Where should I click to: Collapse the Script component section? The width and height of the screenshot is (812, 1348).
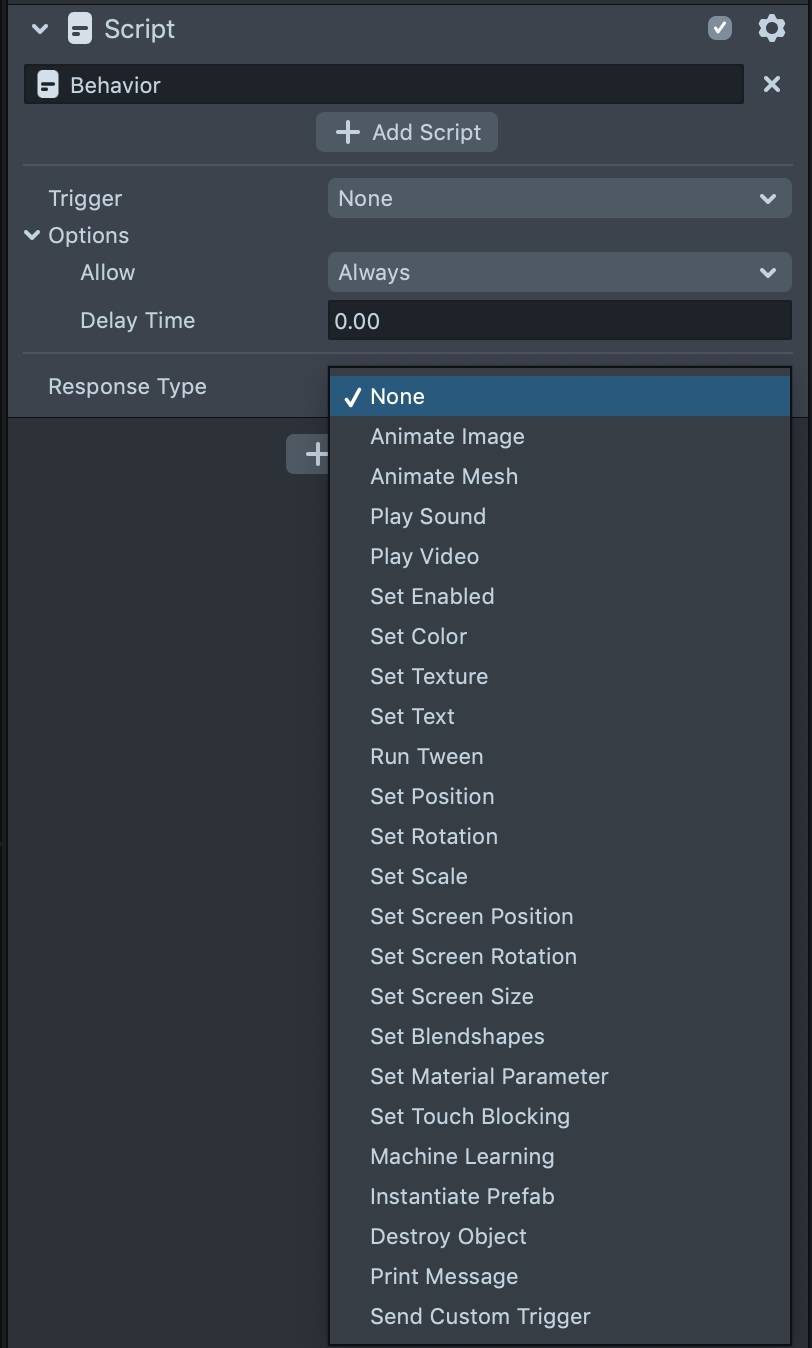click(x=40, y=29)
